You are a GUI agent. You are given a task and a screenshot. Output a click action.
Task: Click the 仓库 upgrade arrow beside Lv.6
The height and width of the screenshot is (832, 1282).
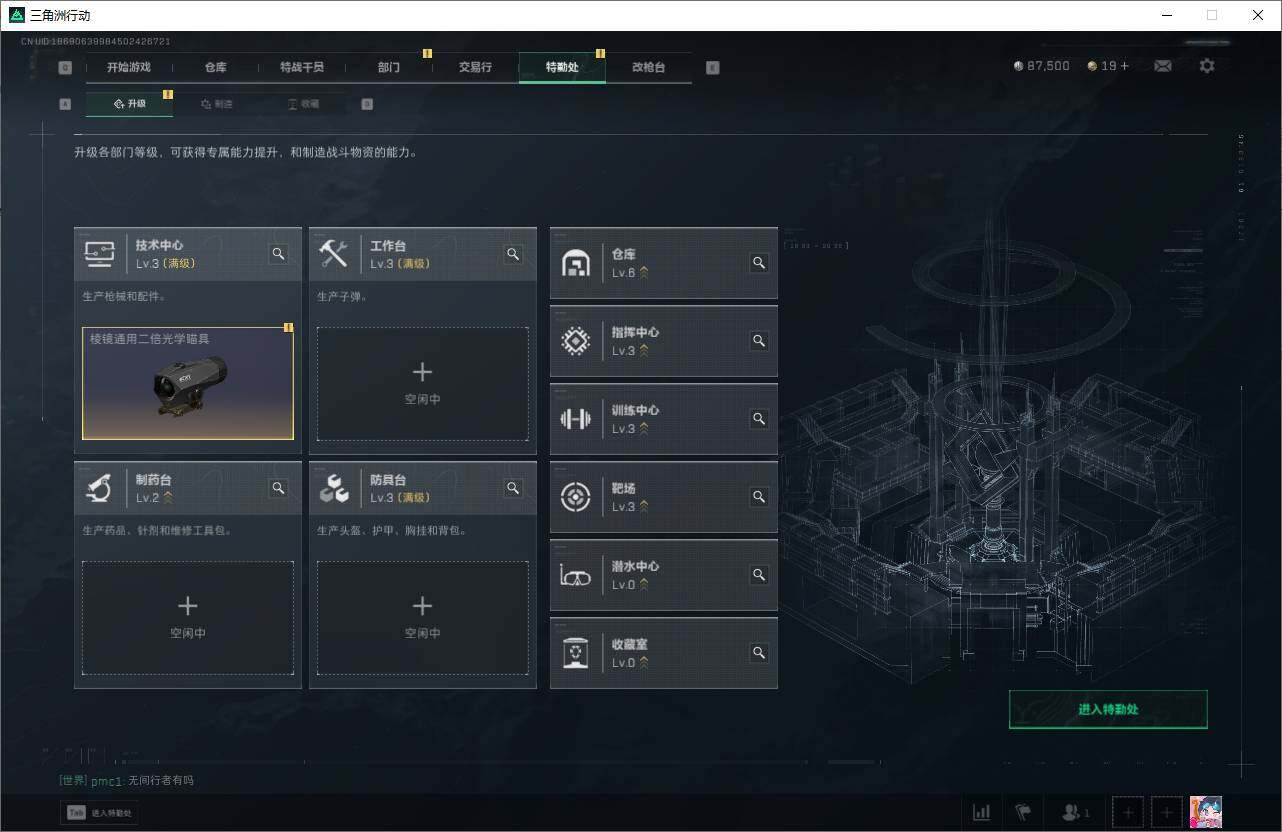point(644,272)
